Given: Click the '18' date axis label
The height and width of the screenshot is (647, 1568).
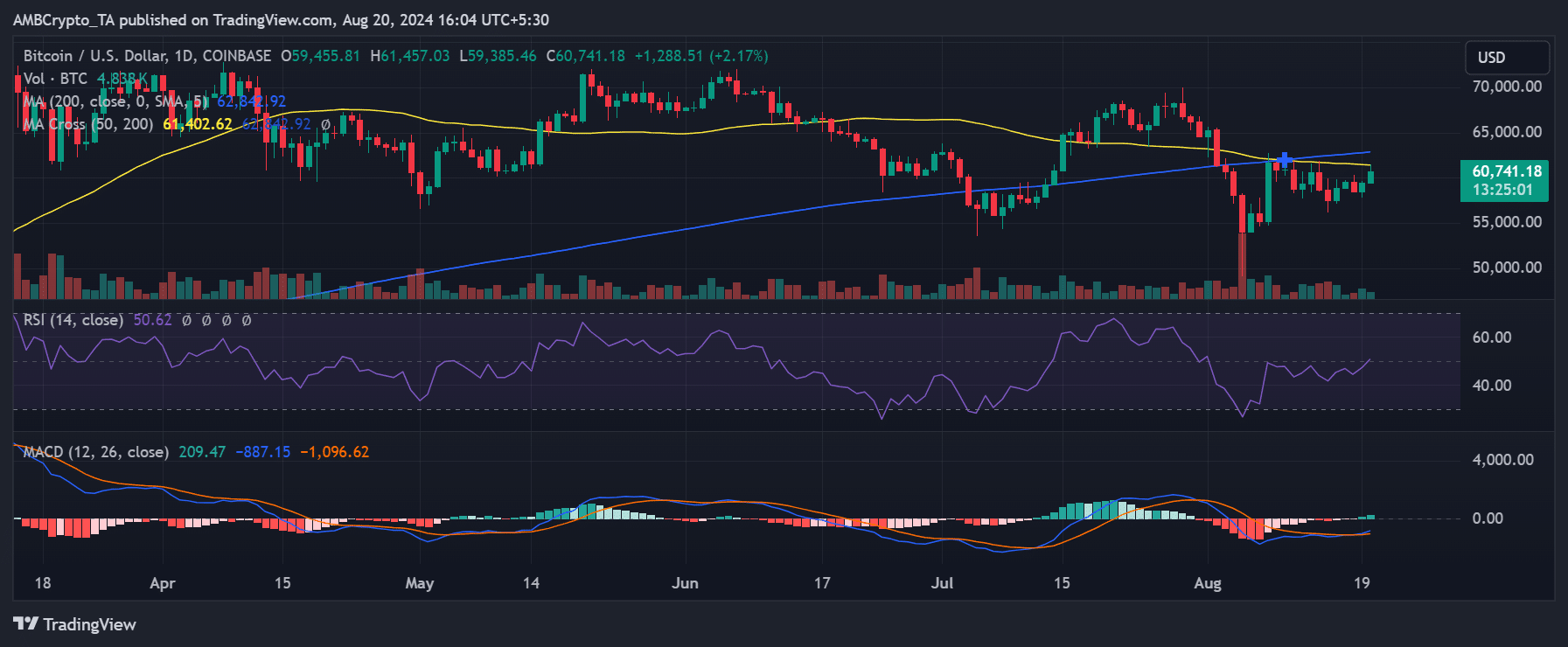Looking at the screenshot, I should [x=42, y=583].
